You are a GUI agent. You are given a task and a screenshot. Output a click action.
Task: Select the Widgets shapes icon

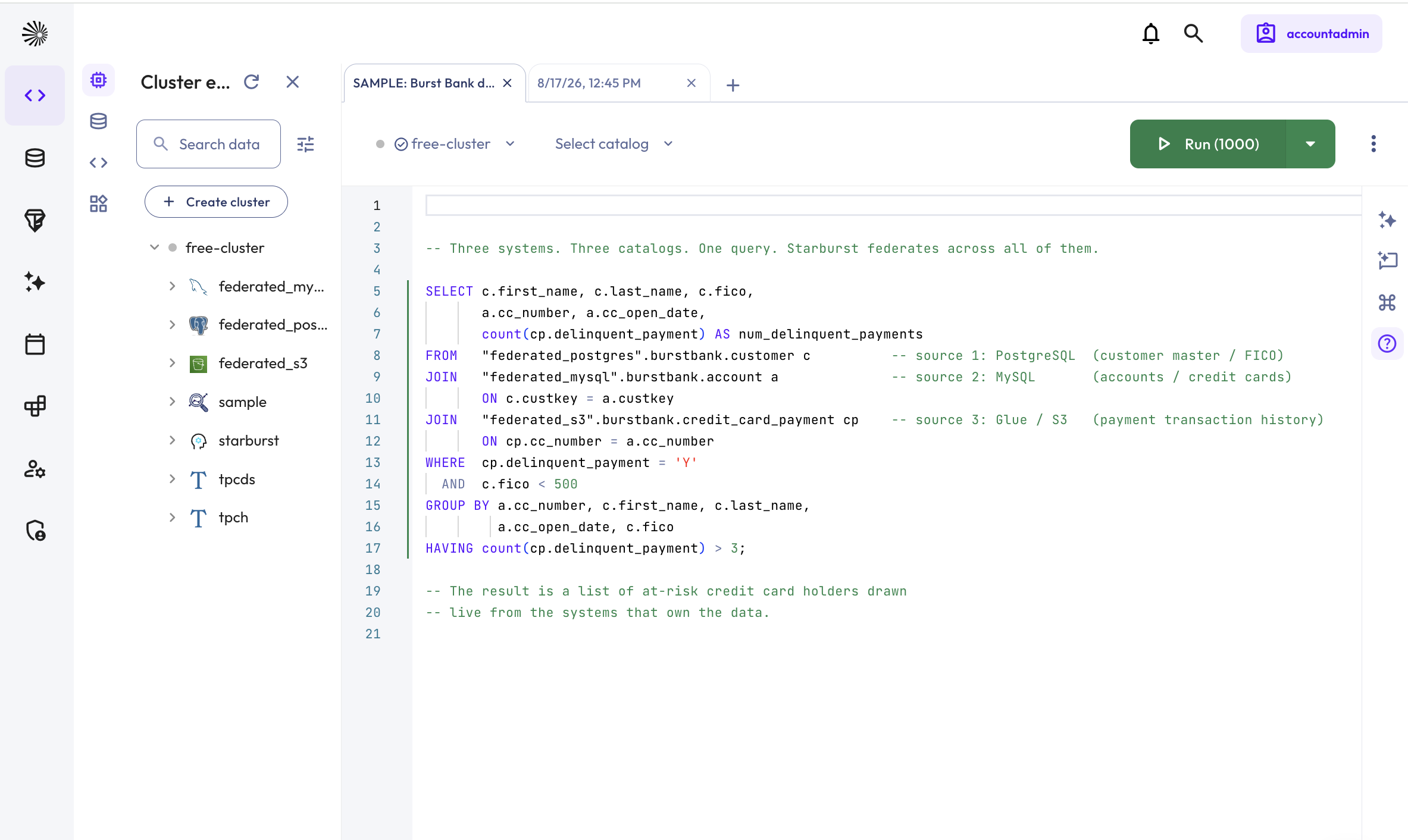click(x=98, y=203)
